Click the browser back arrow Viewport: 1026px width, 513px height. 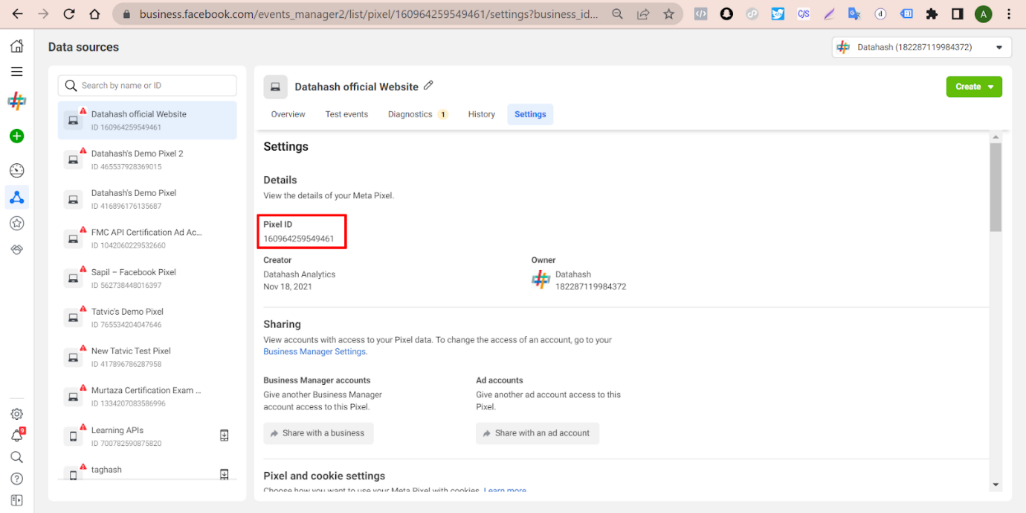(17, 14)
